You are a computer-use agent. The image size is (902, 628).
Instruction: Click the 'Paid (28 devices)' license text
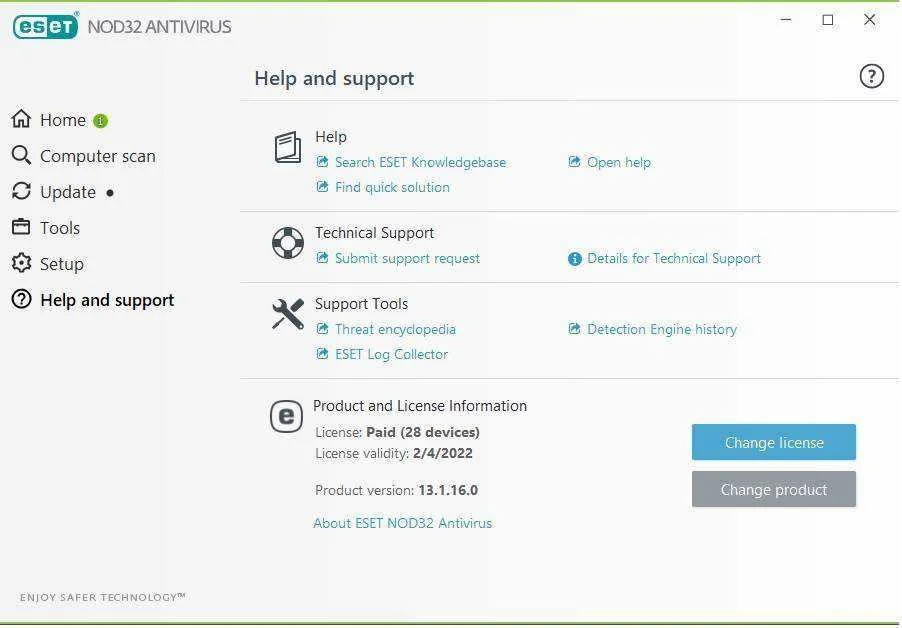(423, 432)
